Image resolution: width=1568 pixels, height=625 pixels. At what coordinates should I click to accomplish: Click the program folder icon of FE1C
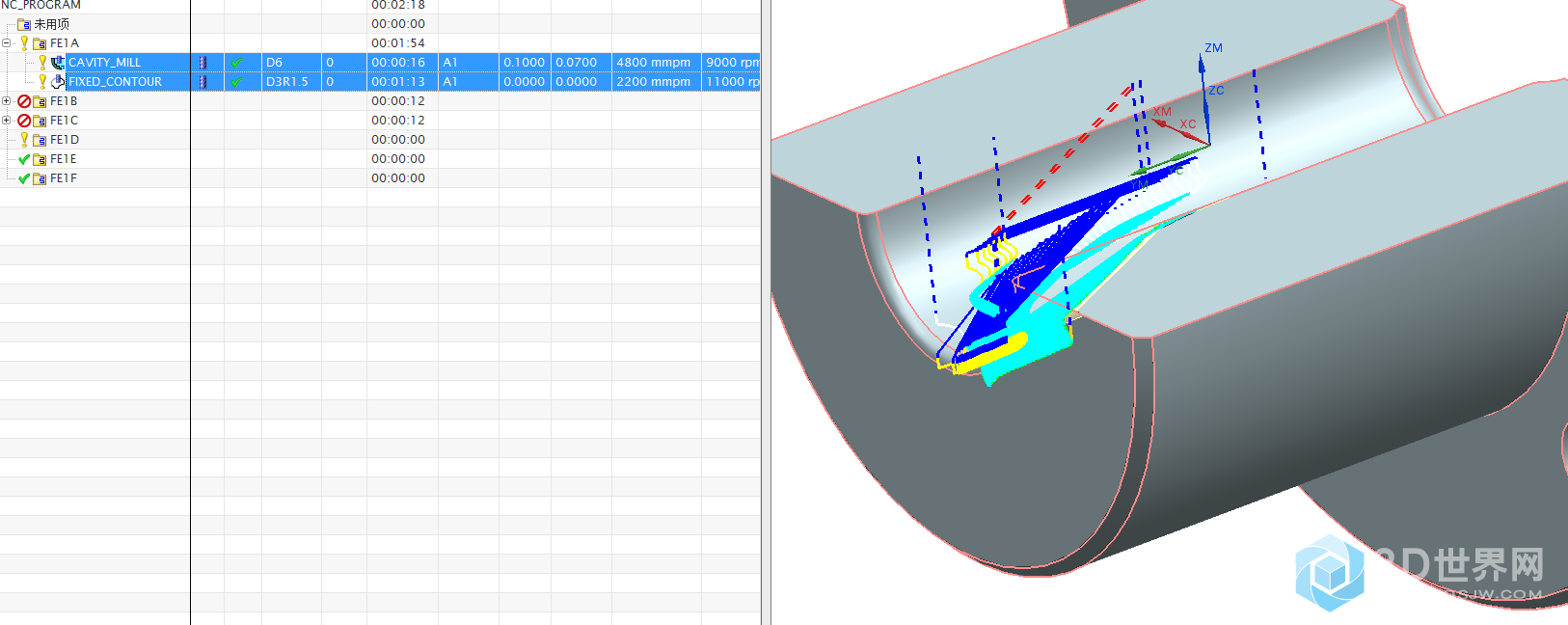40,121
